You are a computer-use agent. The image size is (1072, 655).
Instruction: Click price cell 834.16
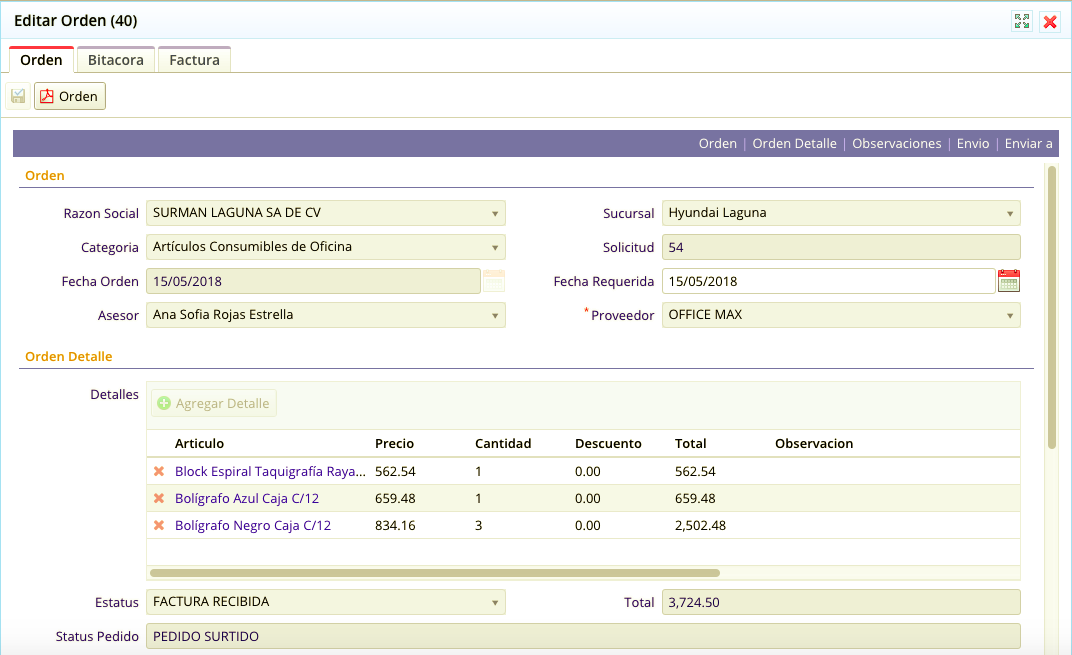tap(395, 525)
